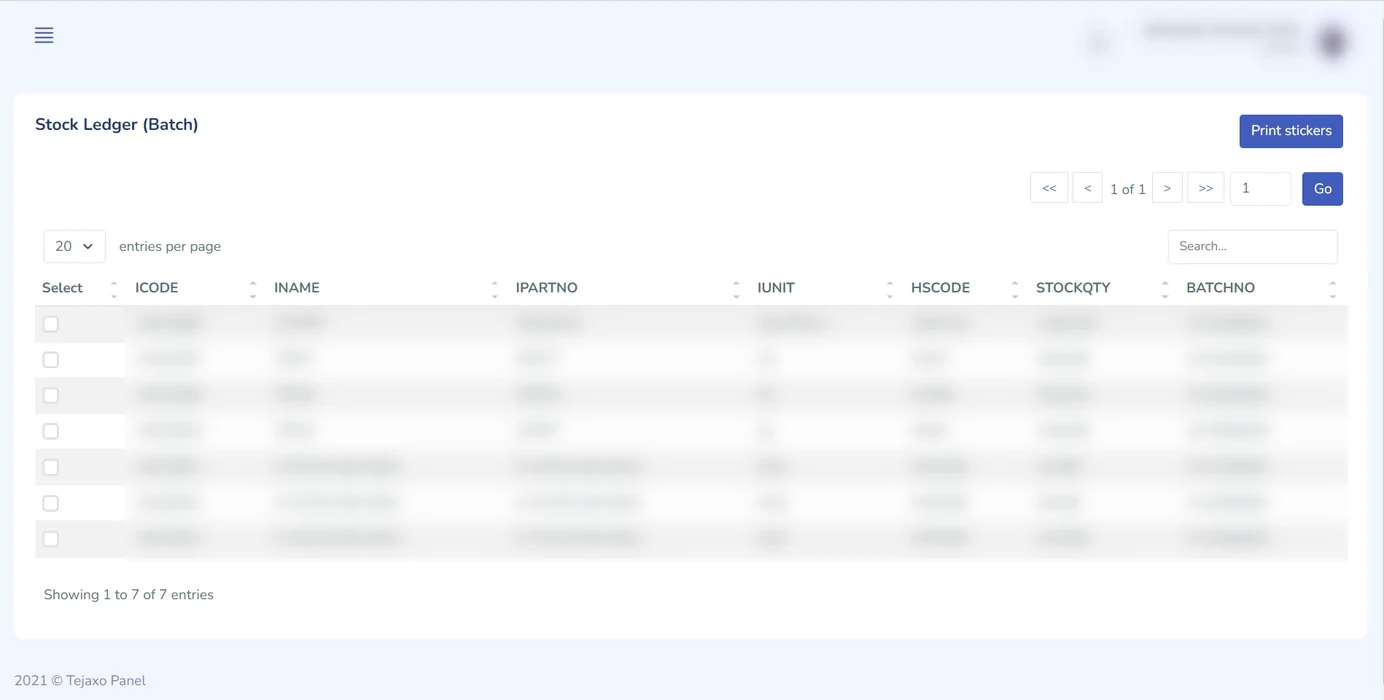This screenshot has height=700, width=1384.
Task: Open the hamburger menu
Action: click(44, 36)
